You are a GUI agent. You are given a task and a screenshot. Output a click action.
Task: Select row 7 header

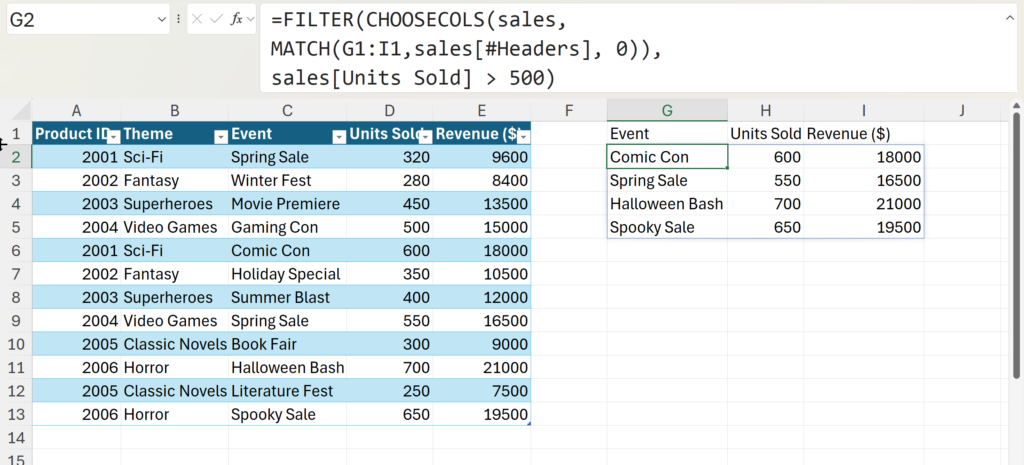coord(16,274)
